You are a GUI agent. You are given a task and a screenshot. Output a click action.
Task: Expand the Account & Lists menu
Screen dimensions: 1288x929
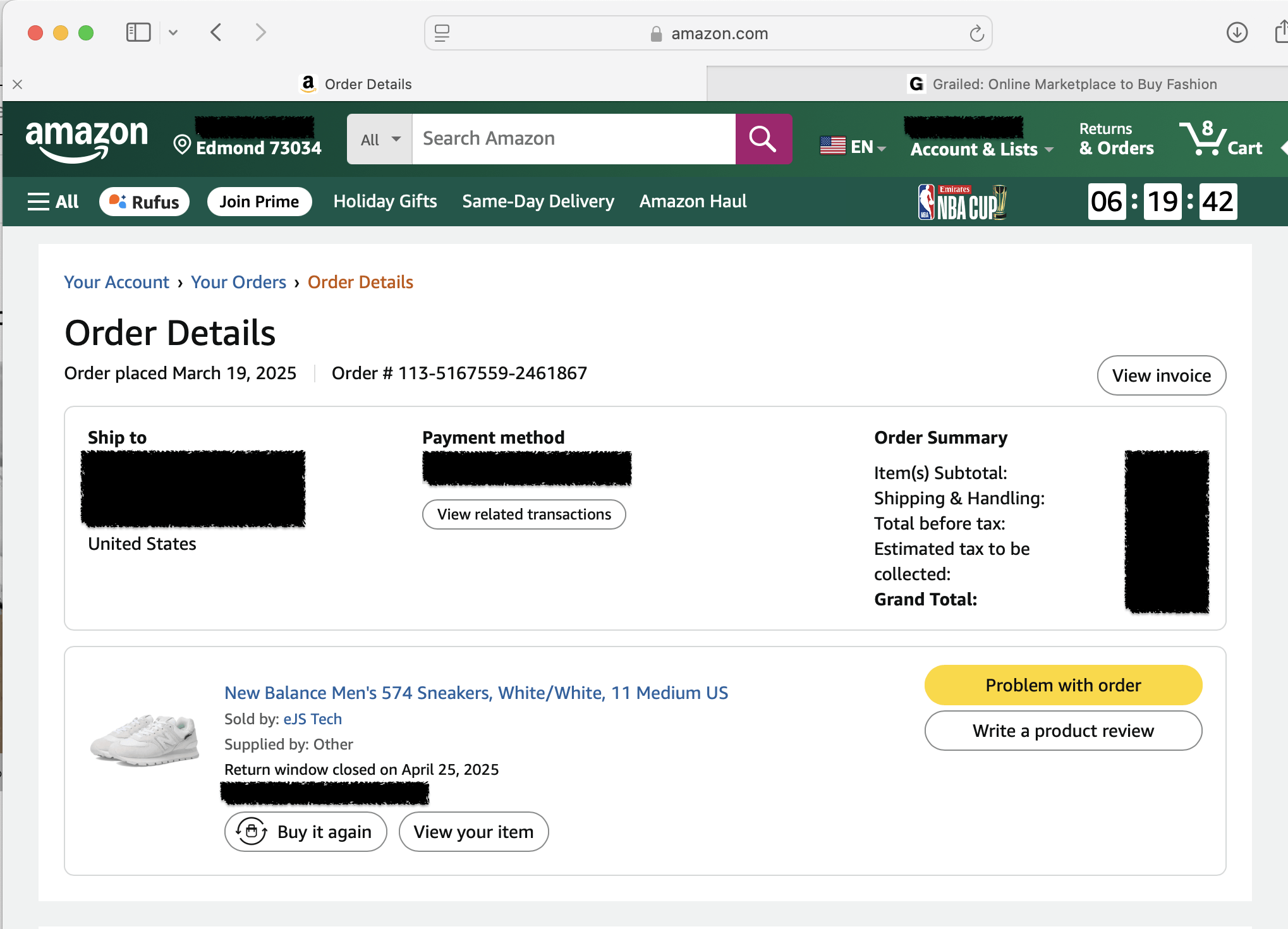(x=981, y=149)
